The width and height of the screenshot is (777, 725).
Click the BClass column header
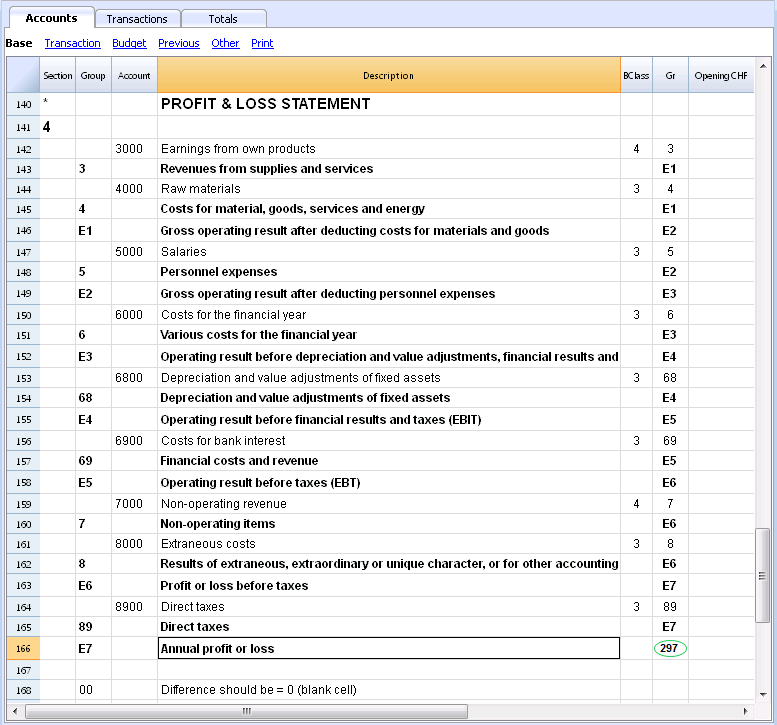[x=636, y=75]
